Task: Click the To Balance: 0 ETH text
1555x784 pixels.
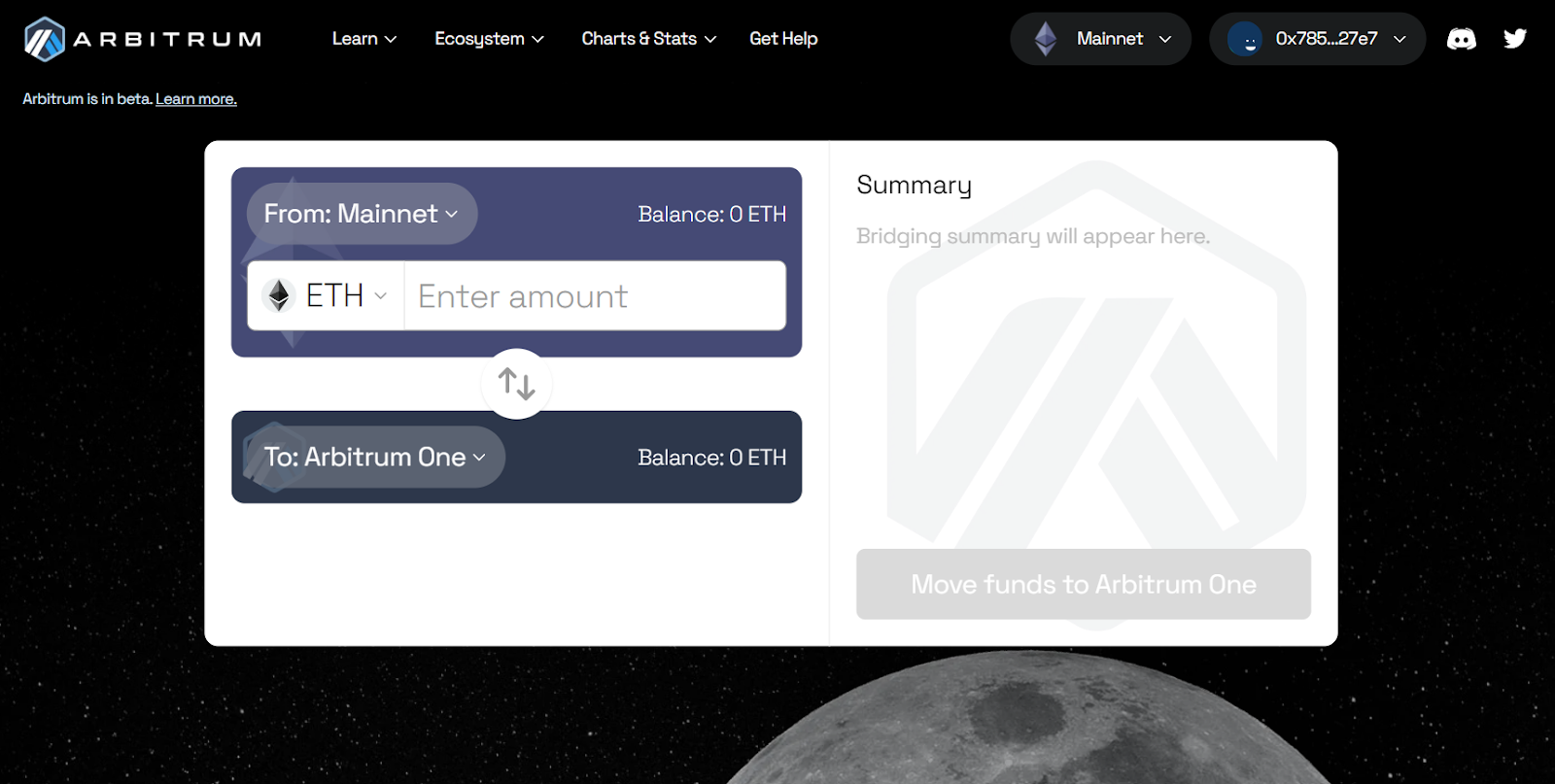Action: click(x=712, y=457)
